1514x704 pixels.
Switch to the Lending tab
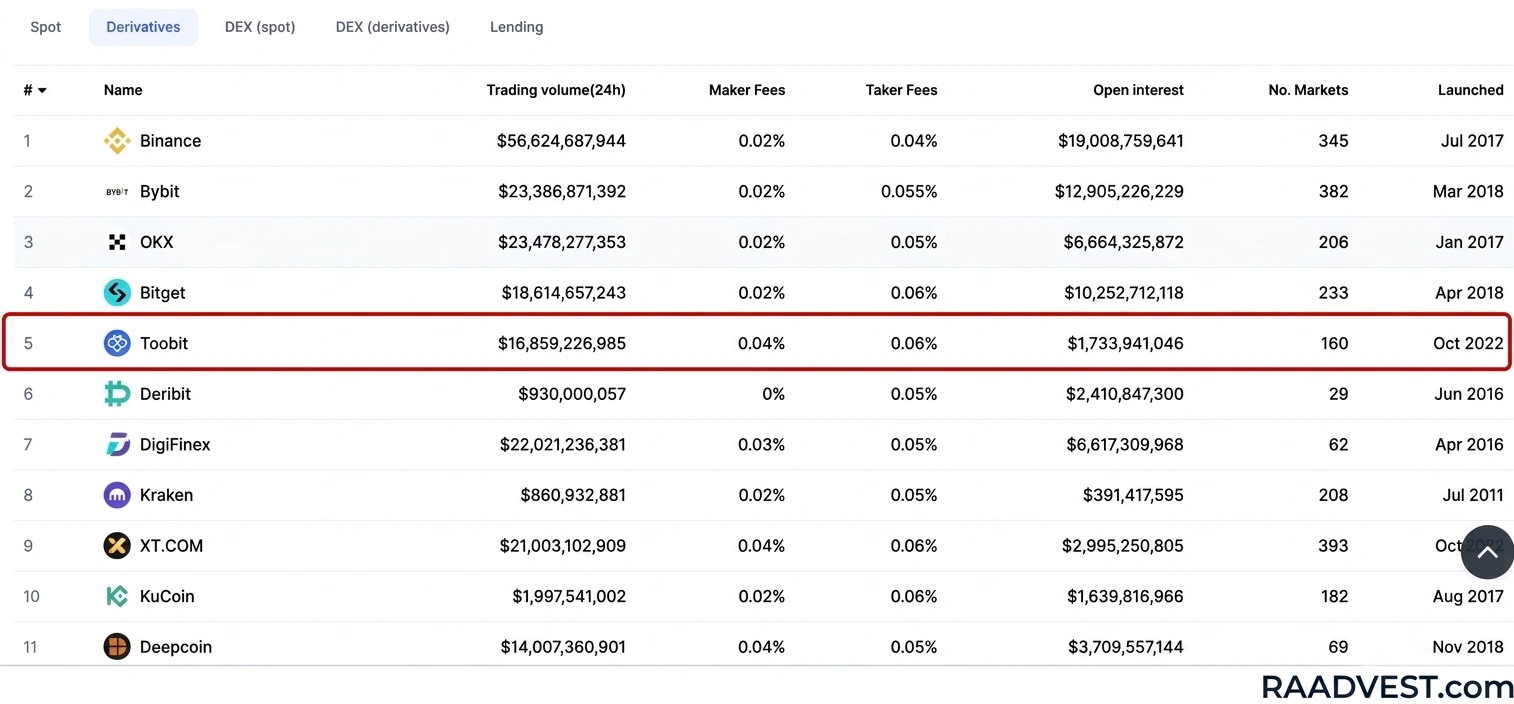pos(517,27)
